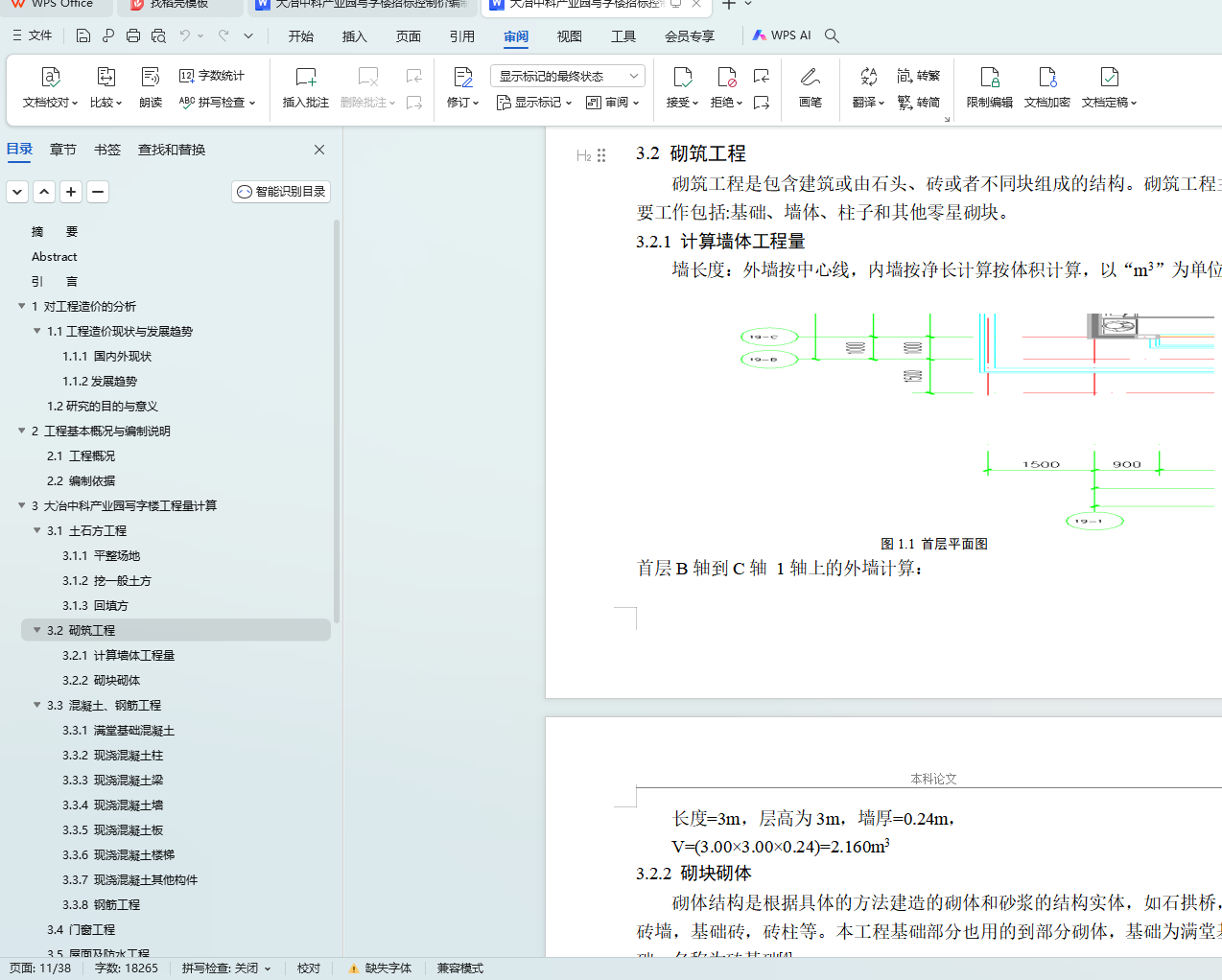This screenshot has width=1222, height=980.
Task: Collapse '3.2 砌筑工程' node
Action: point(37,630)
